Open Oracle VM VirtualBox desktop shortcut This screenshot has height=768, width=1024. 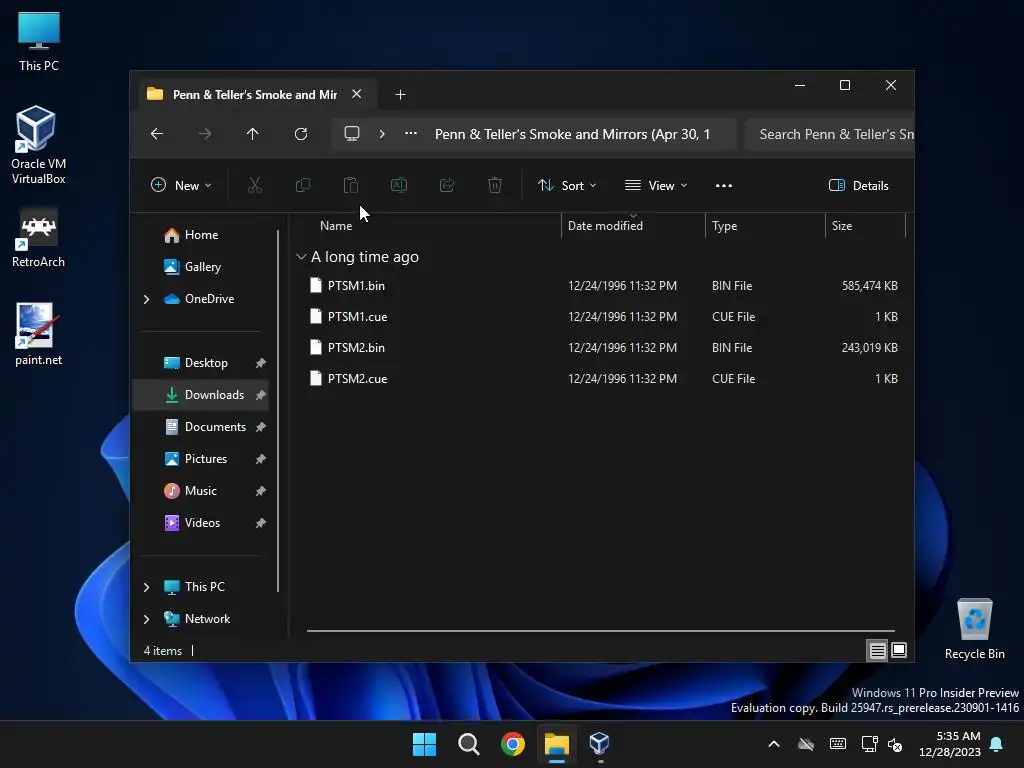pyautogui.click(x=38, y=144)
